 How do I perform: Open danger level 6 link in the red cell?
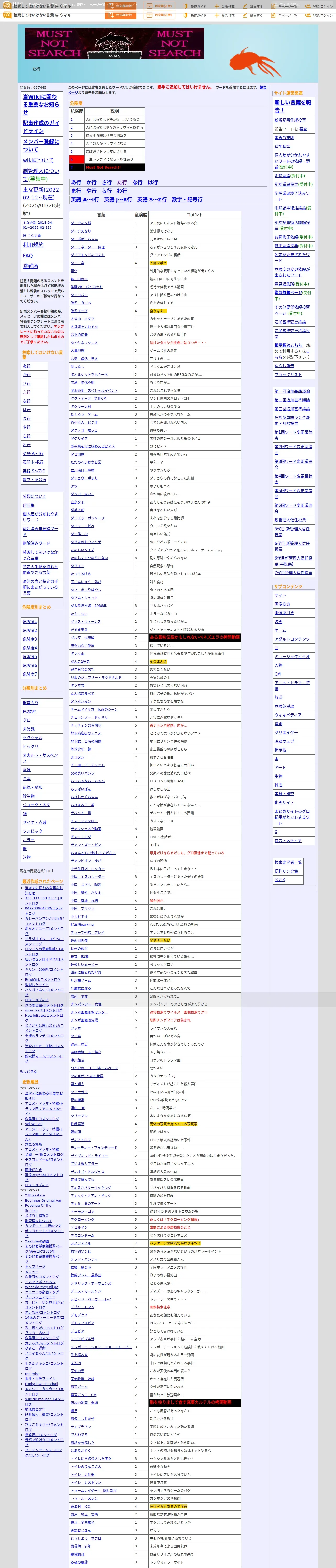(x=71, y=159)
